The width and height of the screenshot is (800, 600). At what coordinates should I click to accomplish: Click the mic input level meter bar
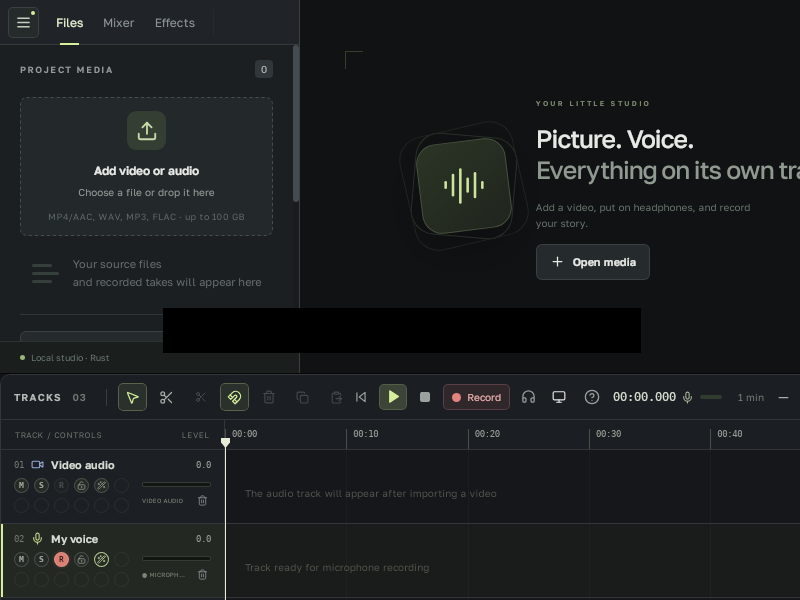(x=711, y=397)
